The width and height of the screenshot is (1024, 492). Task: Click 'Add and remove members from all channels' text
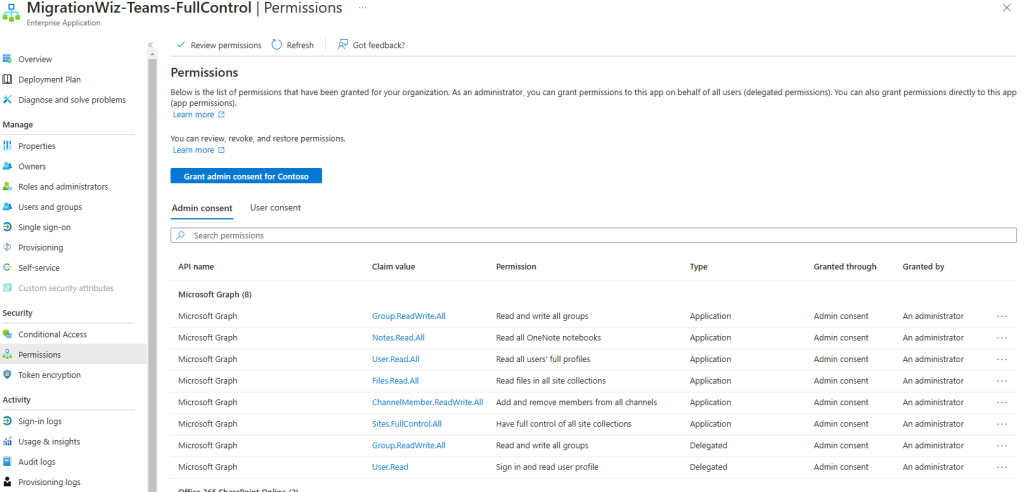577,402
